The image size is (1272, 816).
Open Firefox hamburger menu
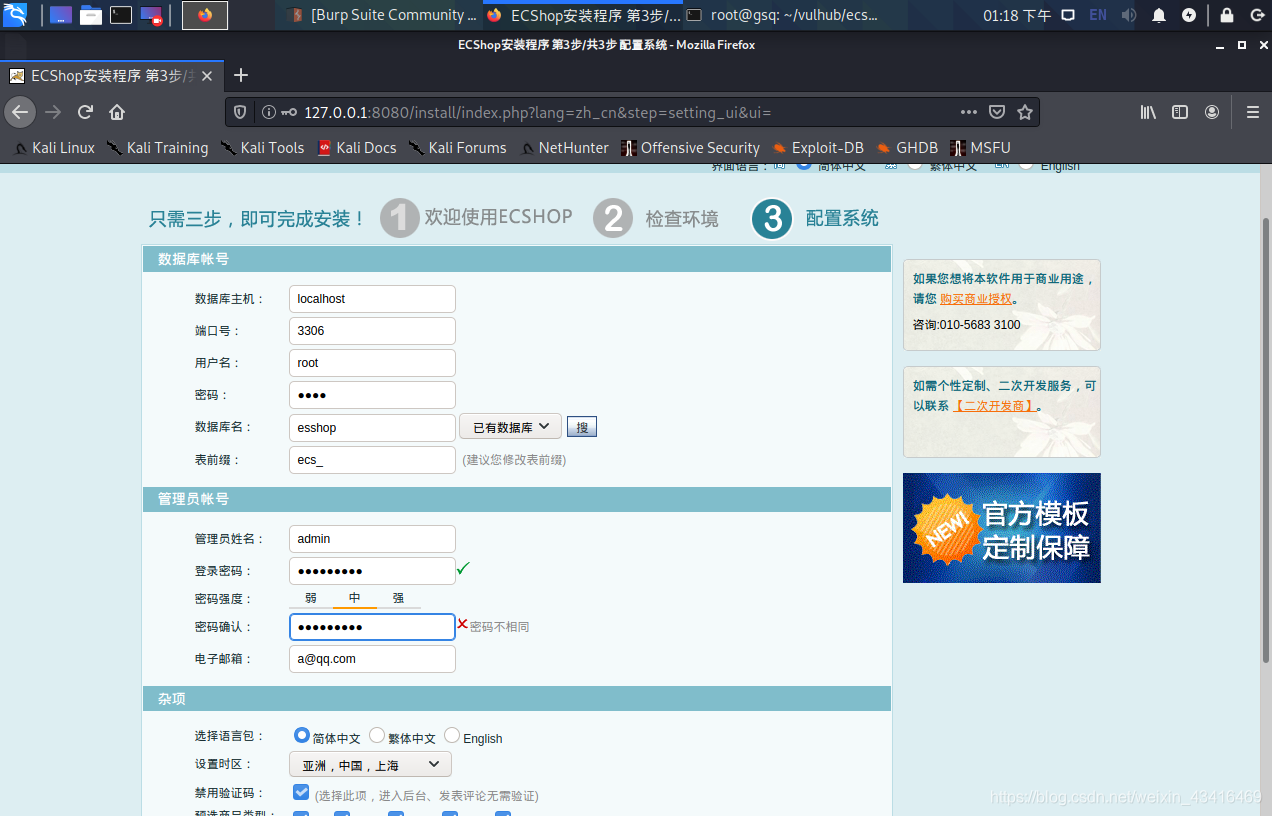1252,112
